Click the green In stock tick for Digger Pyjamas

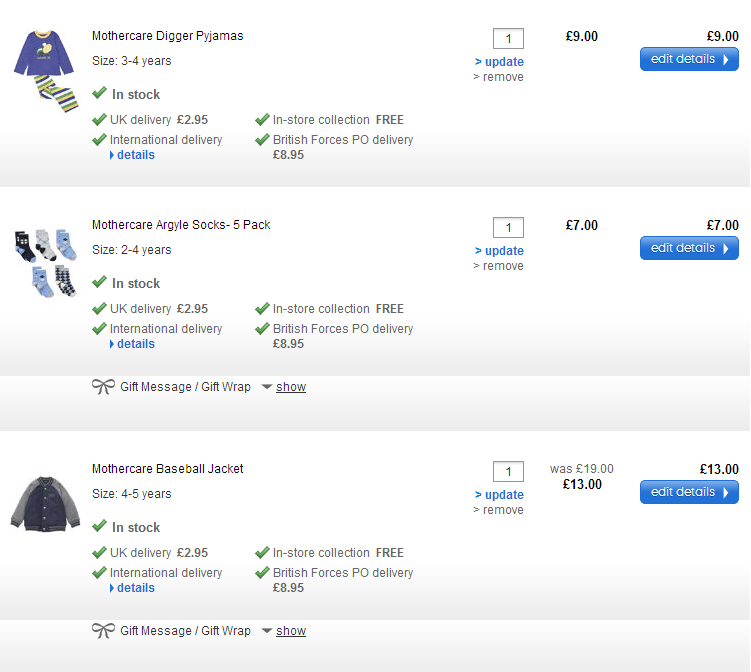pyautogui.click(x=99, y=94)
